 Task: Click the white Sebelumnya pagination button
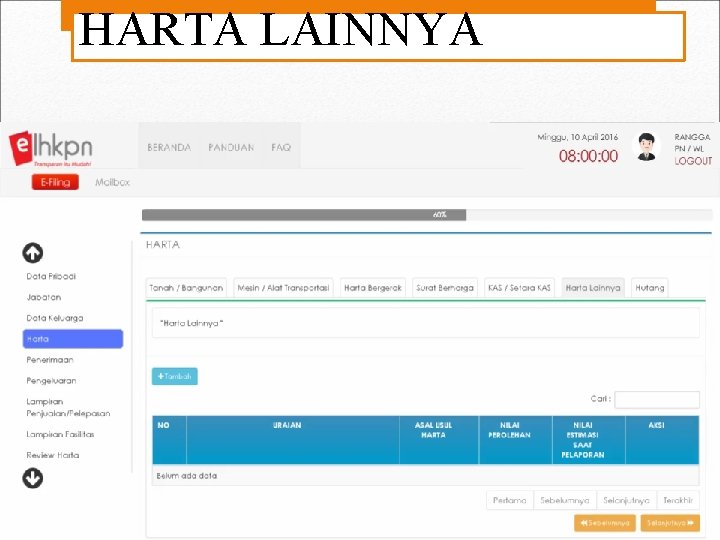click(x=565, y=501)
